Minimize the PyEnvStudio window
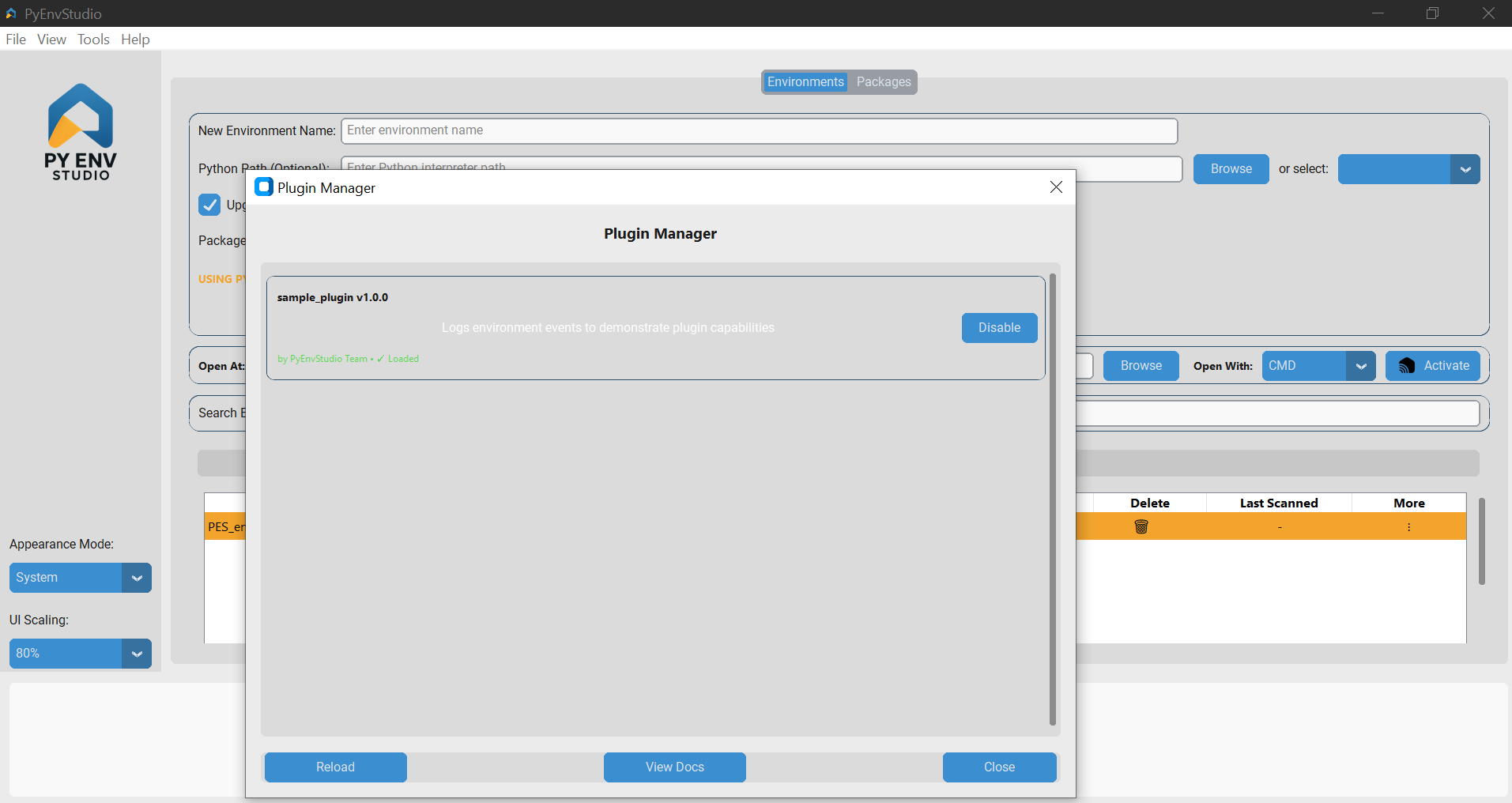The height and width of the screenshot is (803, 1512). [1378, 13]
